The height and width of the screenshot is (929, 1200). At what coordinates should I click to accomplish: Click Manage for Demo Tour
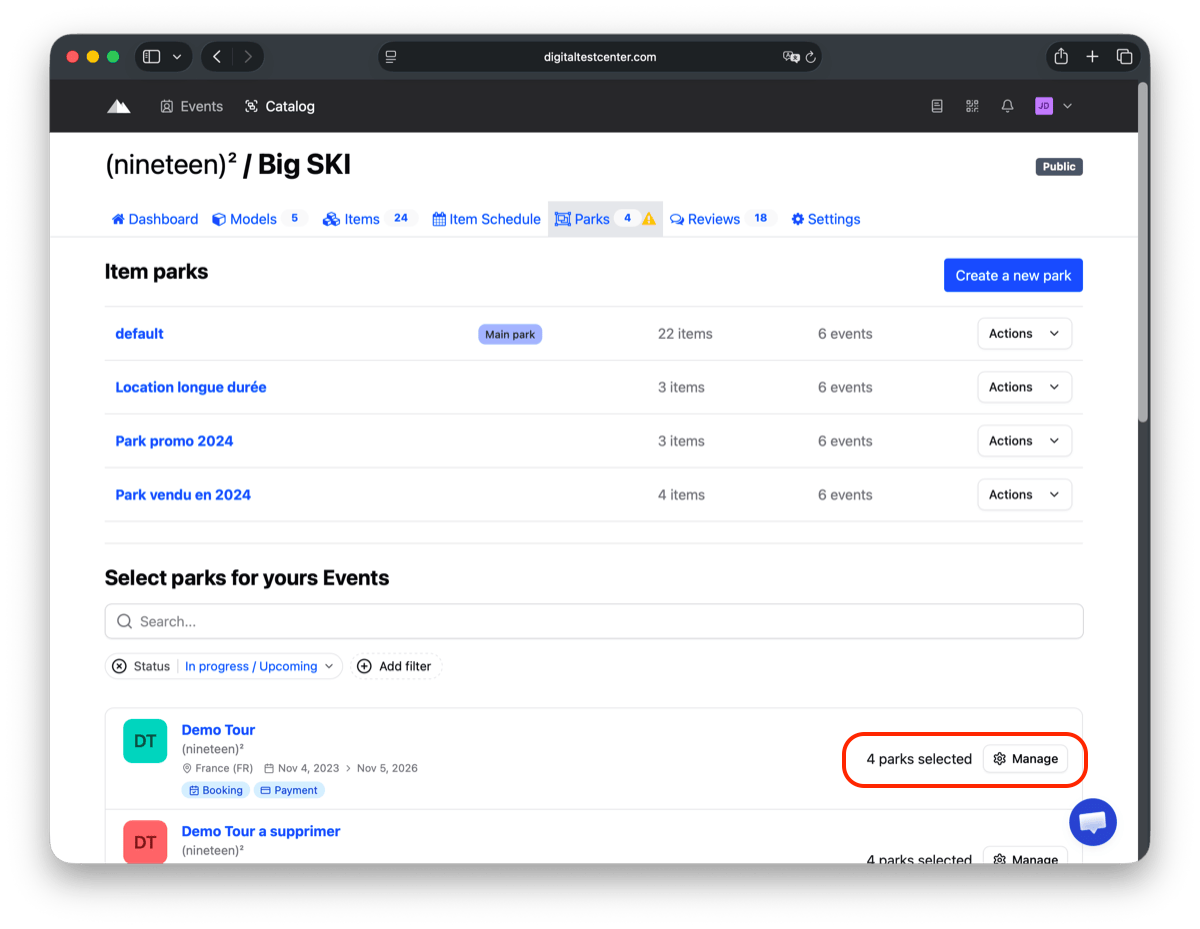pyautogui.click(x=1025, y=759)
